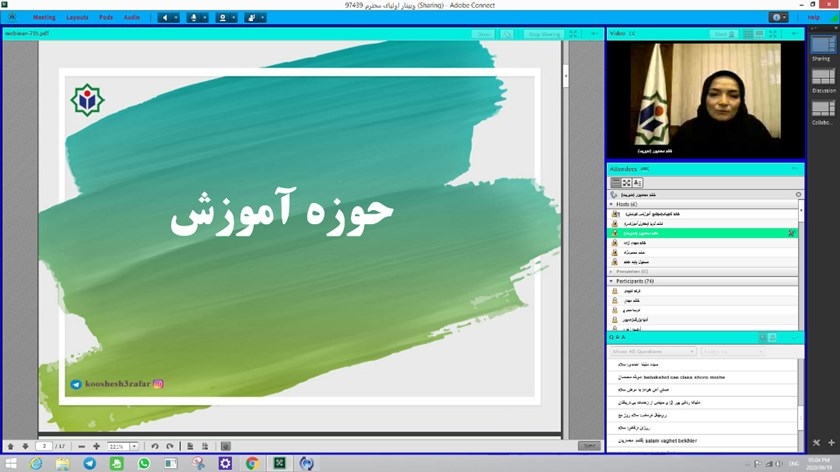Open the zoom percentage combo box
The image size is (840, 472).
pos(123,446)
